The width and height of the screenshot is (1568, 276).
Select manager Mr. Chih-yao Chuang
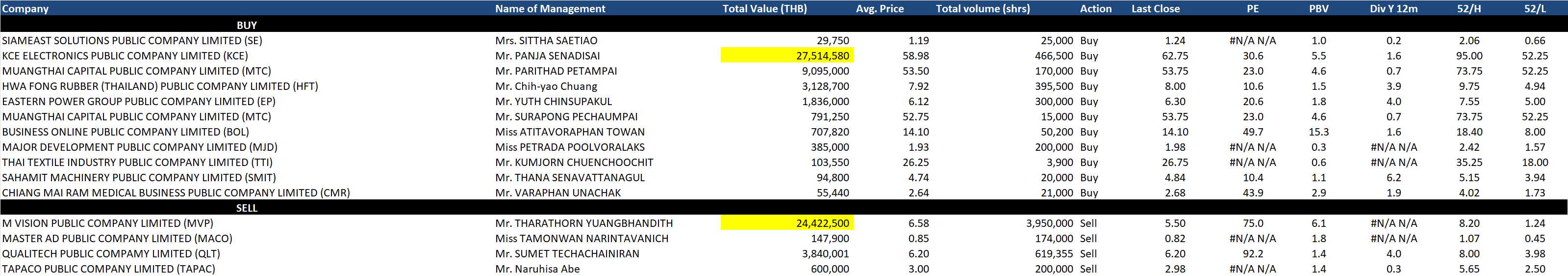pyautogui.click(x=546, y=86)
